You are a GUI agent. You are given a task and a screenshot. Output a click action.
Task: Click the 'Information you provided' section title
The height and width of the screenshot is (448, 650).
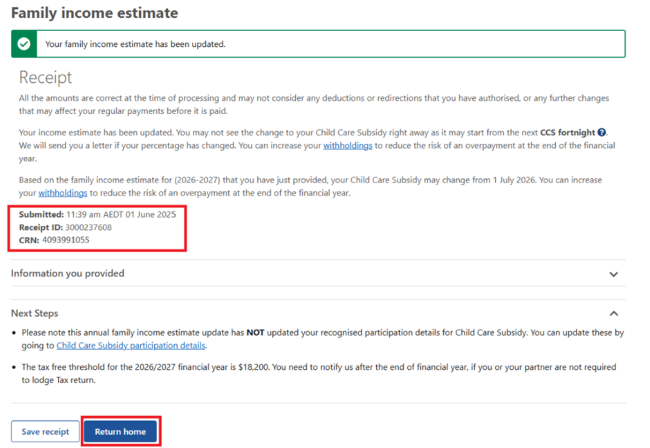67,273
